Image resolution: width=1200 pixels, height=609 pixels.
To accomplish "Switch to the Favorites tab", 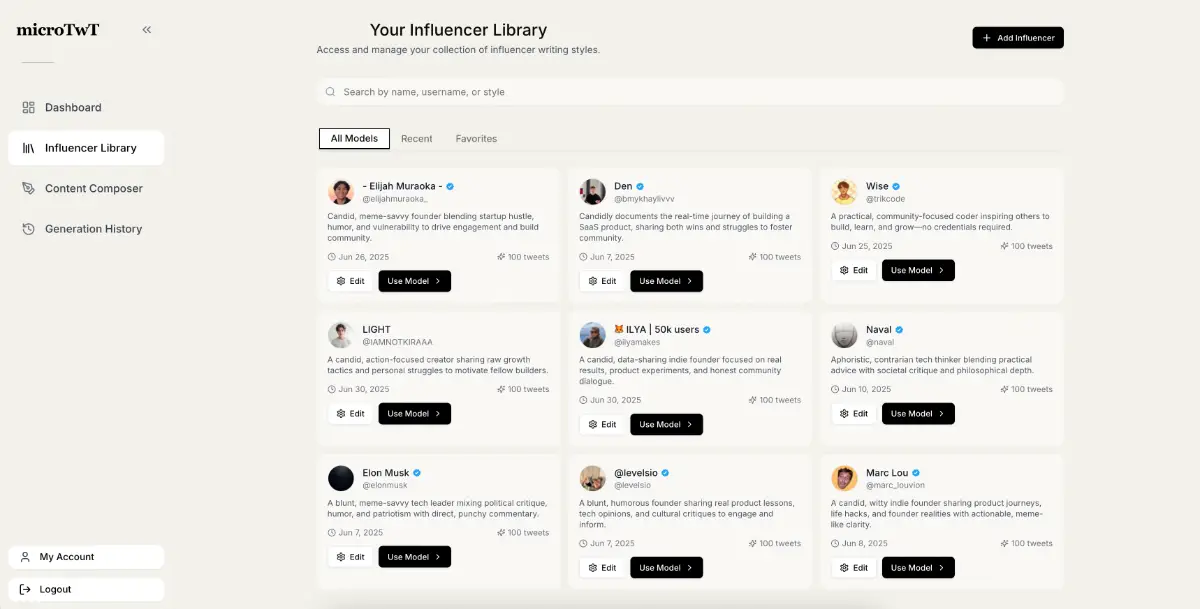I will click(x=476, y=139).
